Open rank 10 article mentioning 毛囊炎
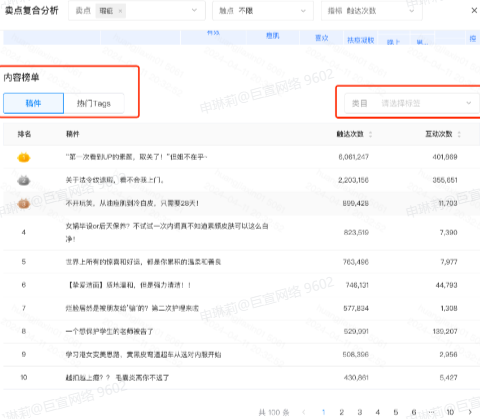This screenshot has height=419, width=480. [117, 378]
